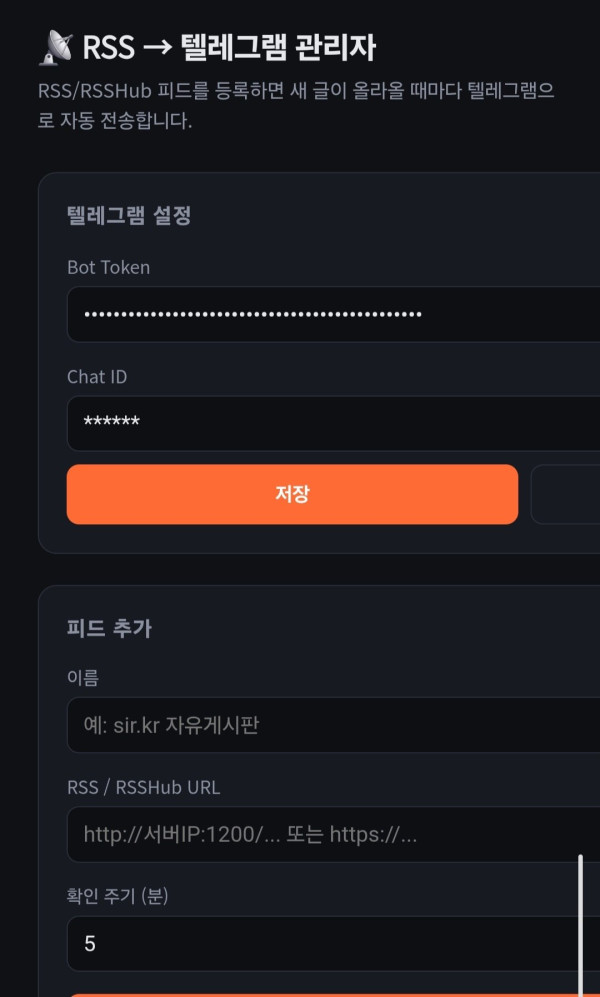Image resolution: width=600 pixels, height=997 pixels.
Task: Focus the check interval field showing 5
Action: coord(333,944)
